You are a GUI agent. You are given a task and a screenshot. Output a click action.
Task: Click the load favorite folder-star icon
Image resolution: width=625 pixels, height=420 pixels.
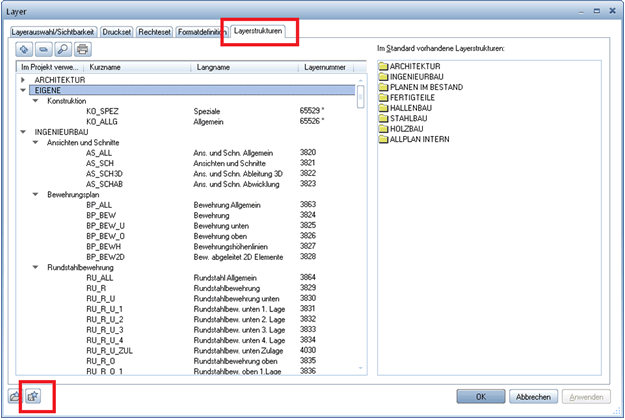tap(14, 396)
